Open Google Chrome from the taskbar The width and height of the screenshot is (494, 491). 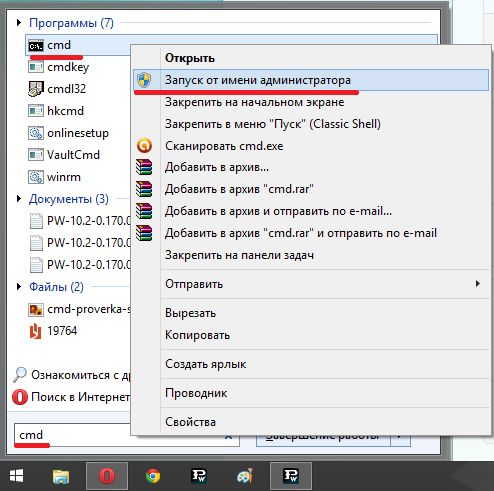pyautogui.click(x=153, y=476)
